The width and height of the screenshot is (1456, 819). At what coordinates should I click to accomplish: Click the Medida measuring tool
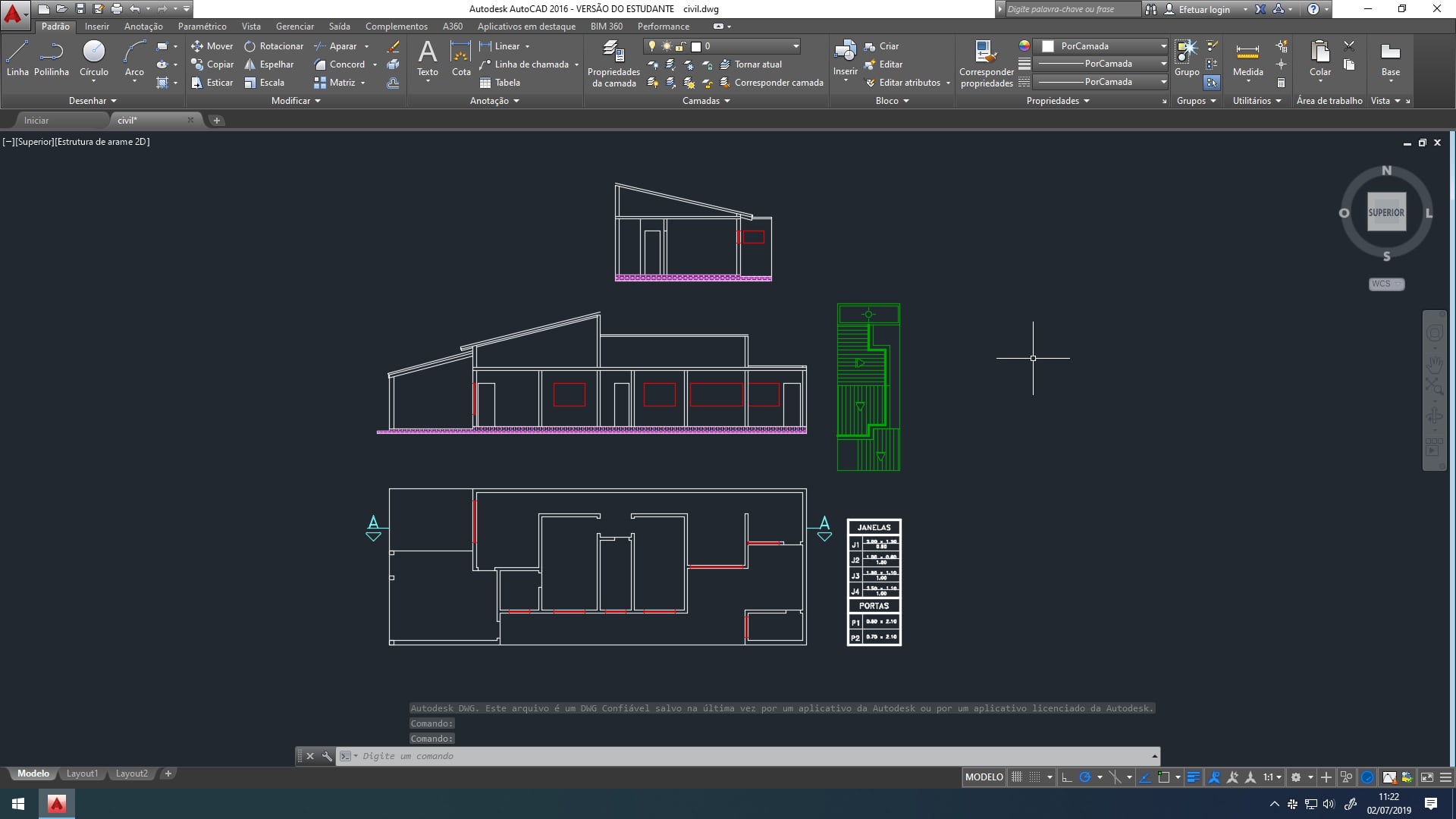tap(1247, 59)
